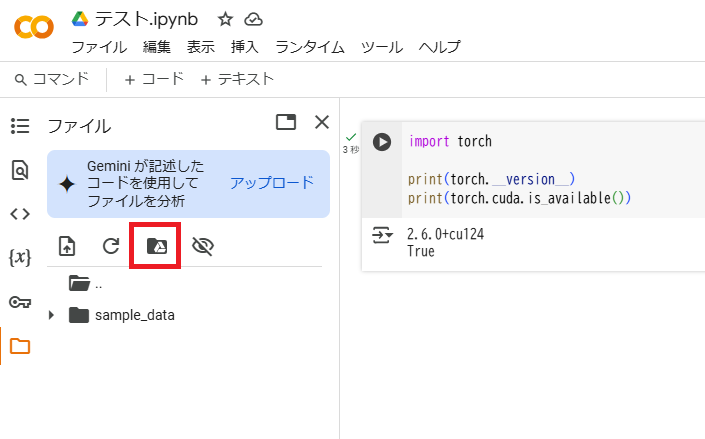Open the ランタイム menu

tap(310, 47)
